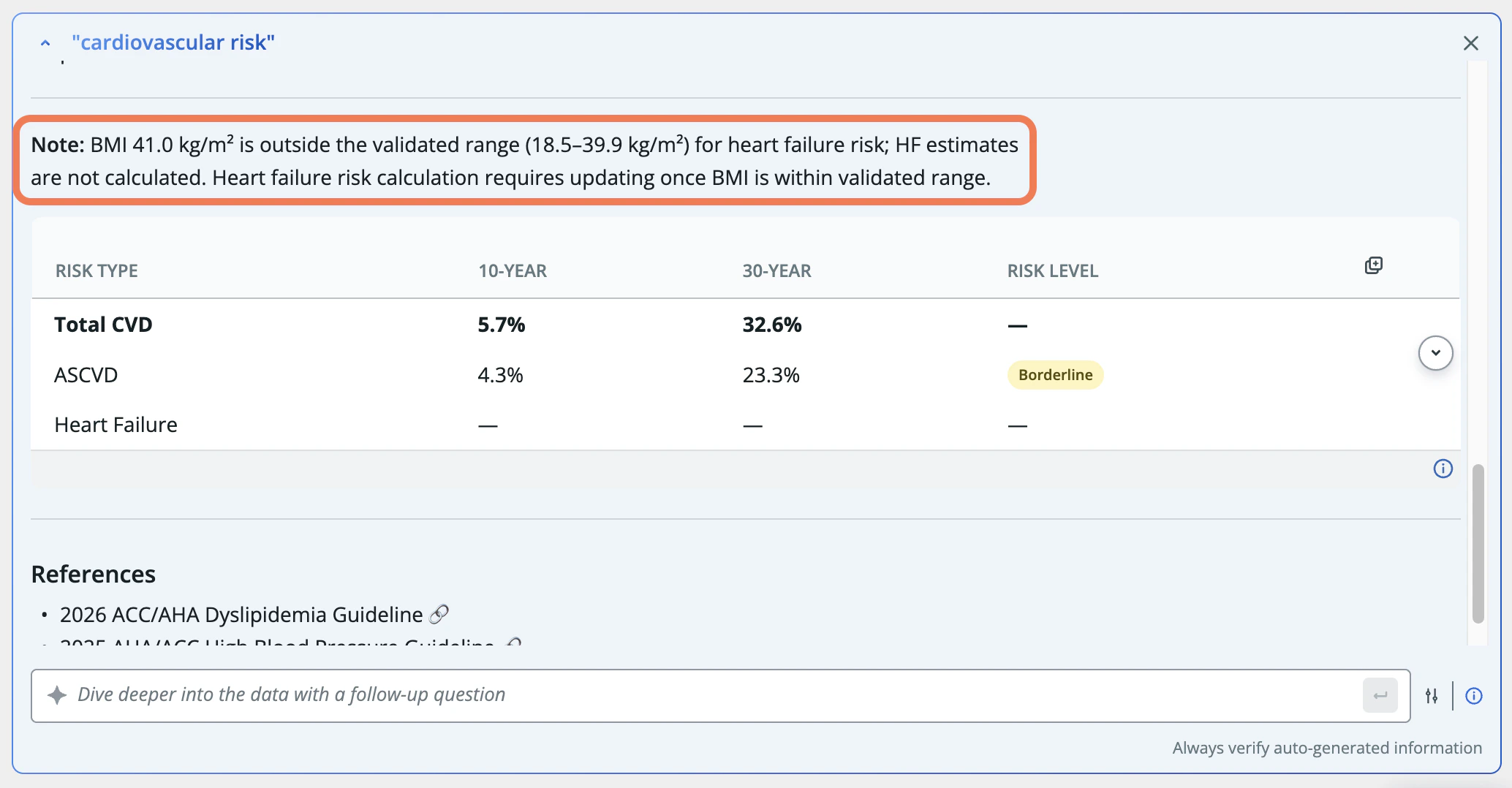Select the Heart Failure row
Viewport: 1512px width, 788px height.
116,424
